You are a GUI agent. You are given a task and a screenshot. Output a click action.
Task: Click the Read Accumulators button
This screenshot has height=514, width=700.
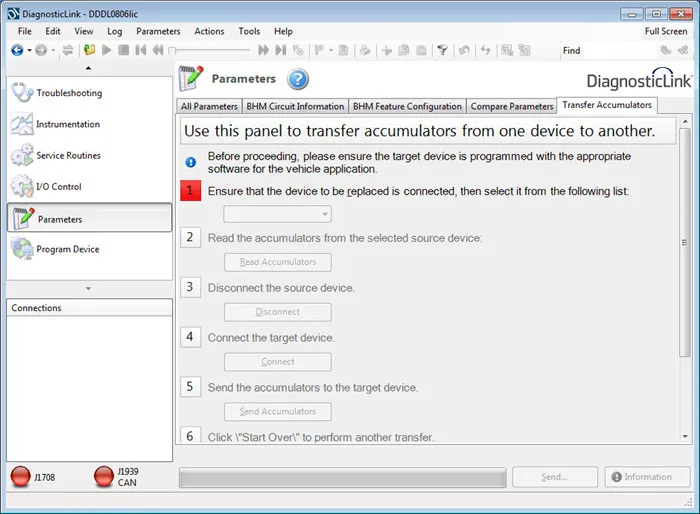(x=278, y=262)
